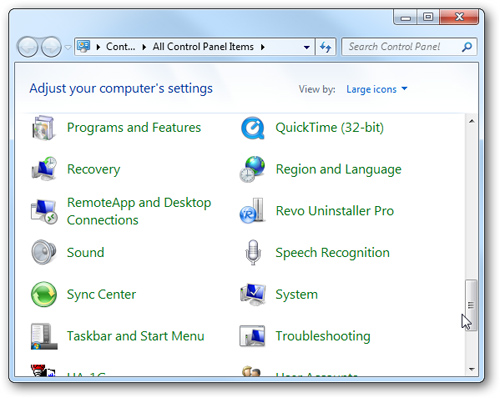Screen dimensions: 500x398
Task: Open Programs and Features link
Action: pyautogui.click(x=134, y=128)
